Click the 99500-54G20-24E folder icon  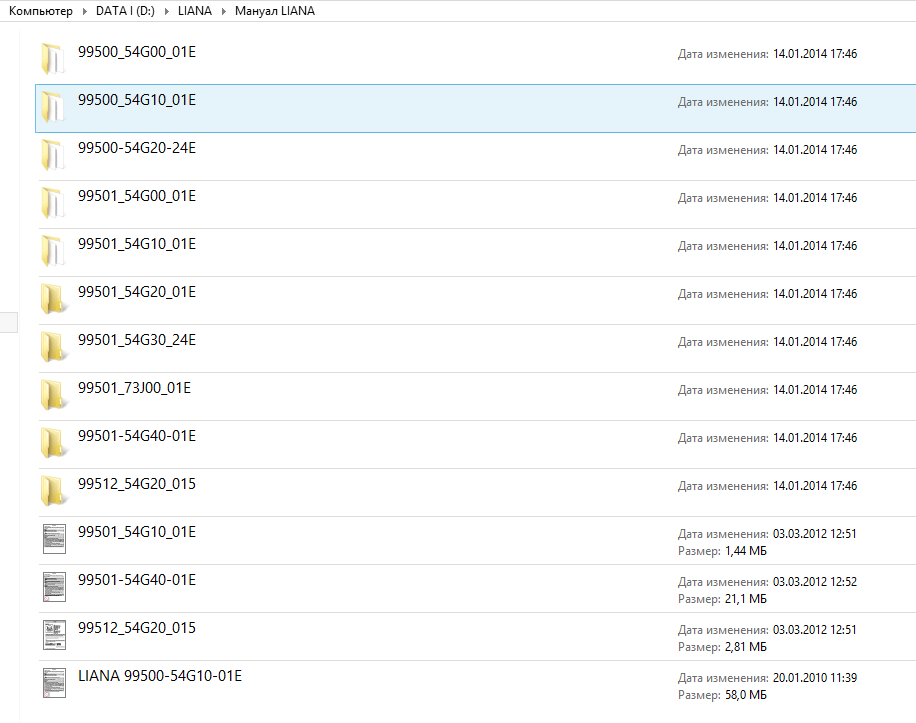pos(54,155)
